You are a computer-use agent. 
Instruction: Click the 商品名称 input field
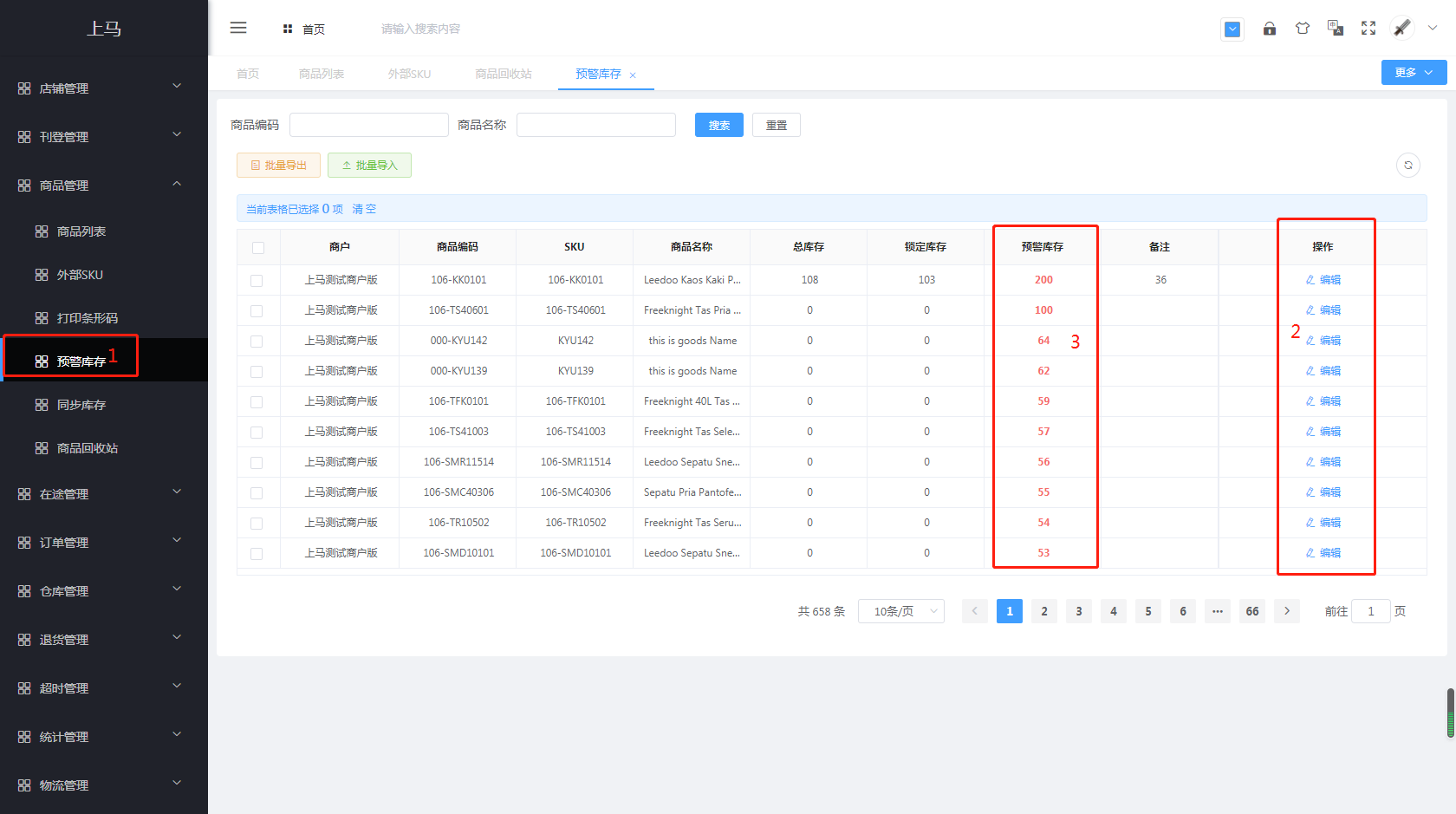tap(596, 125)
